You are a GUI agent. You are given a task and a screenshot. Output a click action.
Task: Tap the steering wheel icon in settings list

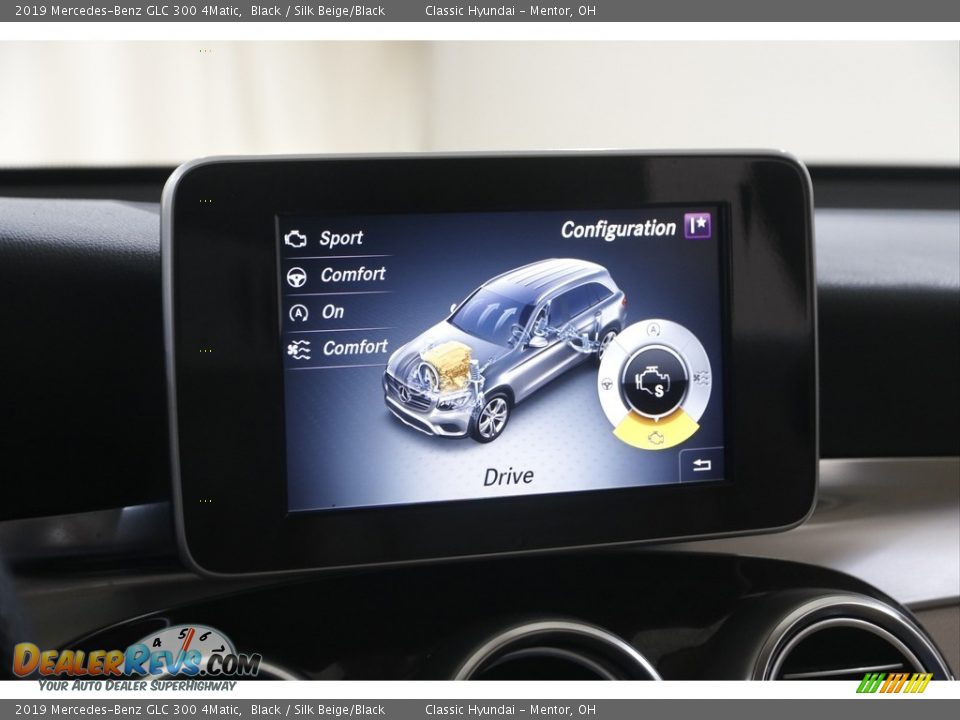[297, 277]
